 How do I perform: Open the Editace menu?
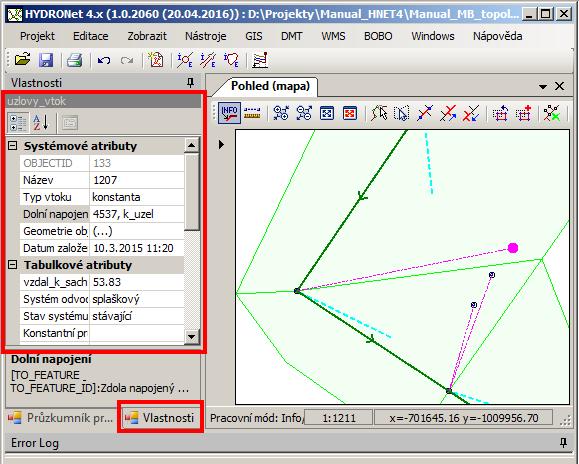point(91,36)
